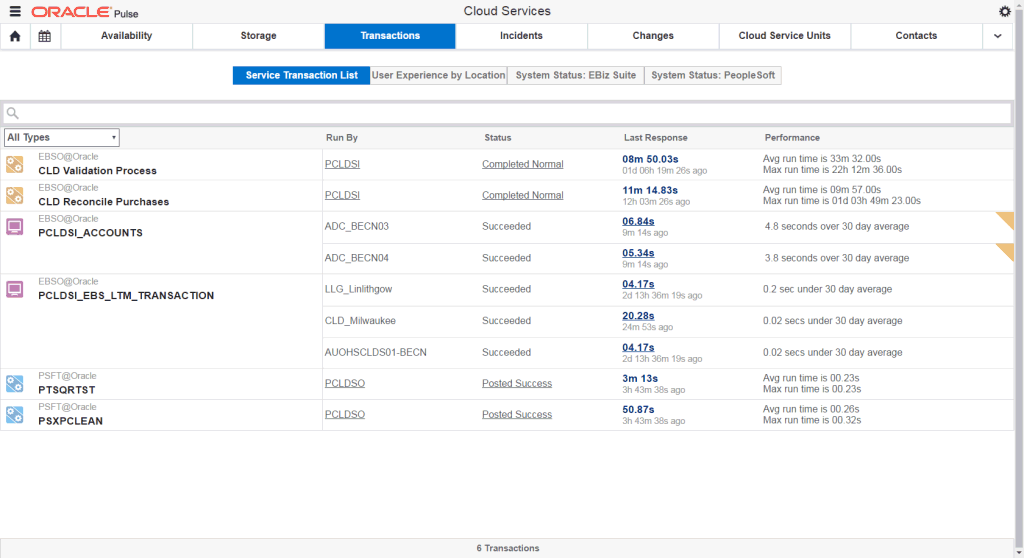Click the 11m 14.83s response time

pyautogui.click(x=650, y=190)
